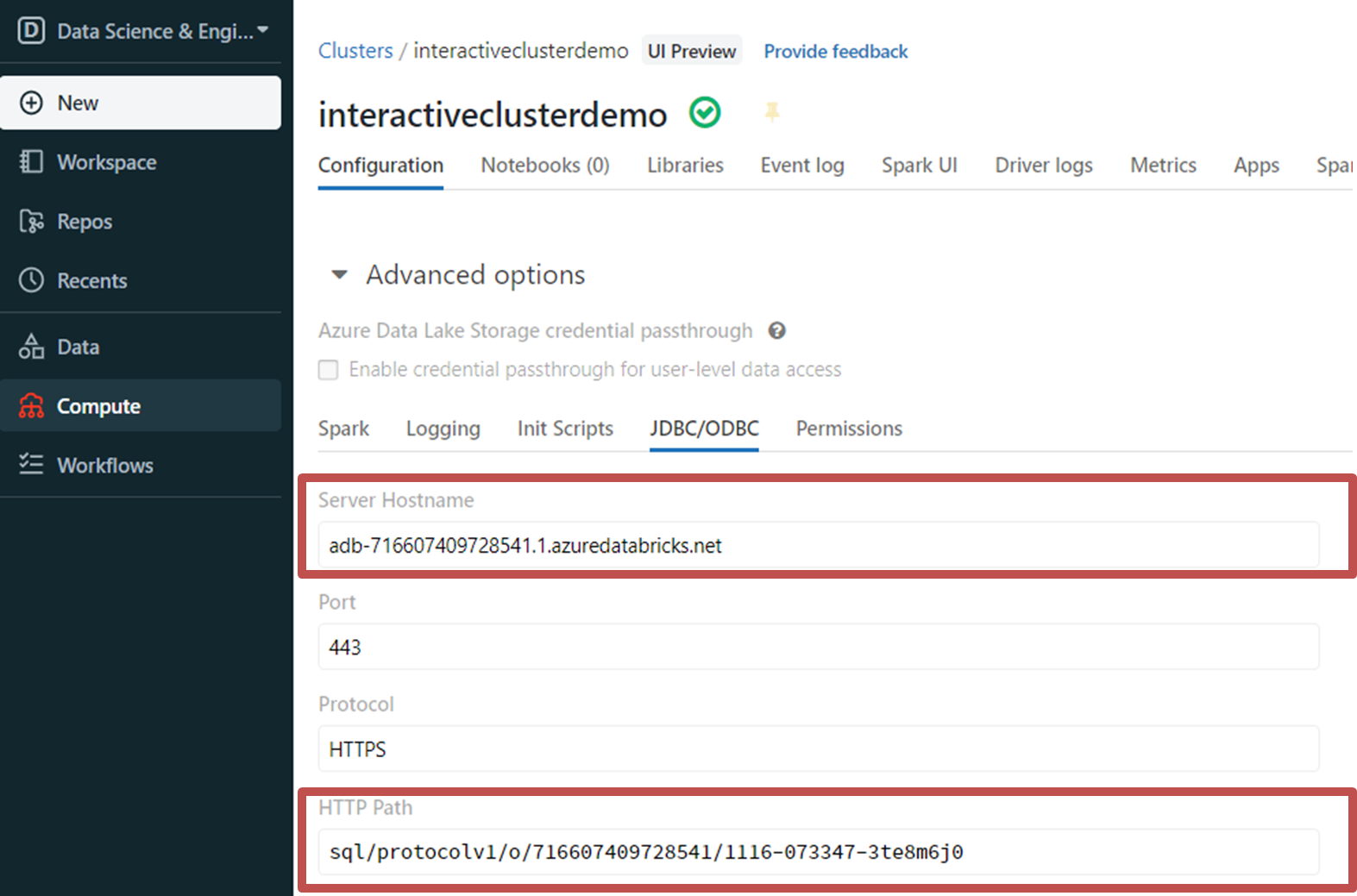This screenshot has width=1357, height=896.
Task: Switch to the Libraries tab
Action: 685,165
